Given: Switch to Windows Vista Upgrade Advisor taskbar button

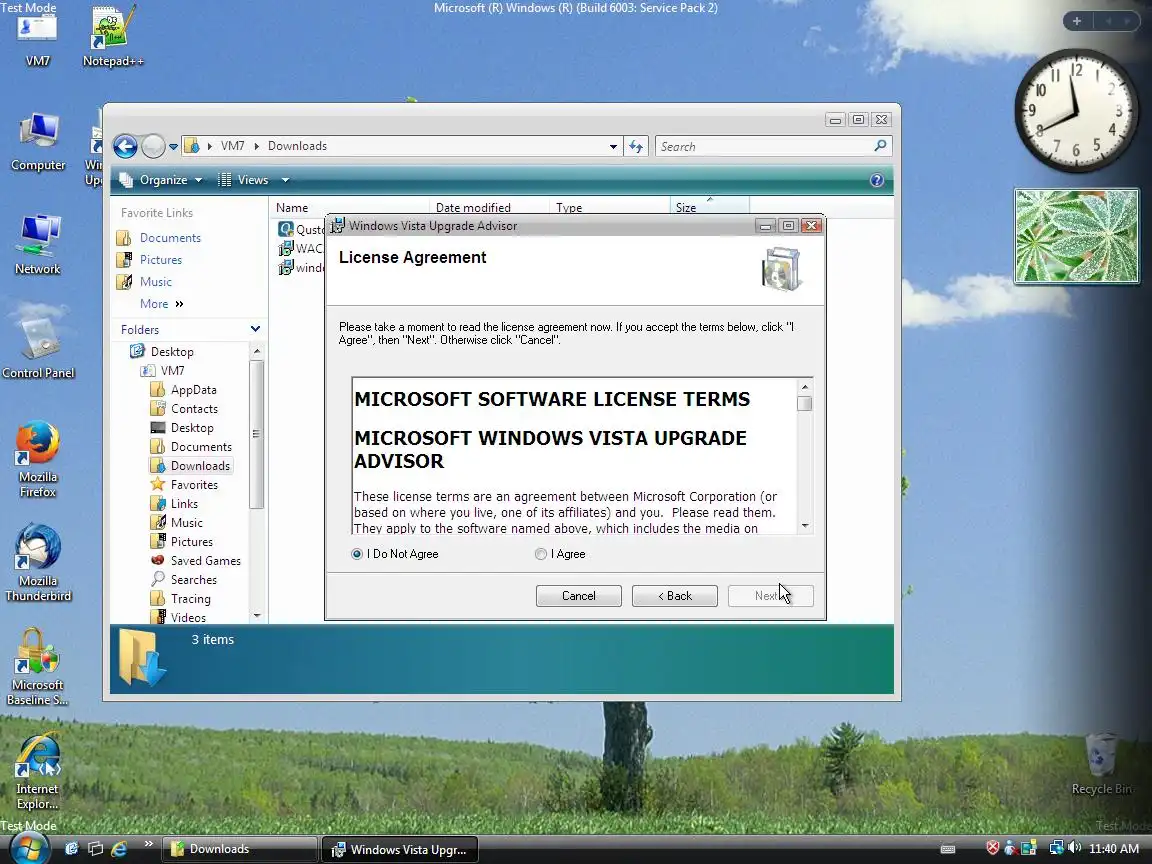Looking at the screenshot, I should [400, 849].
